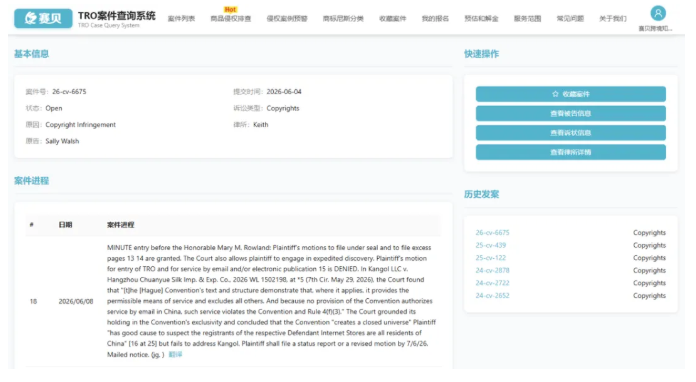This screenshot has height=382, width=696.
Task: Click the submission date 2026-06-04
Action: pos(284,92)
